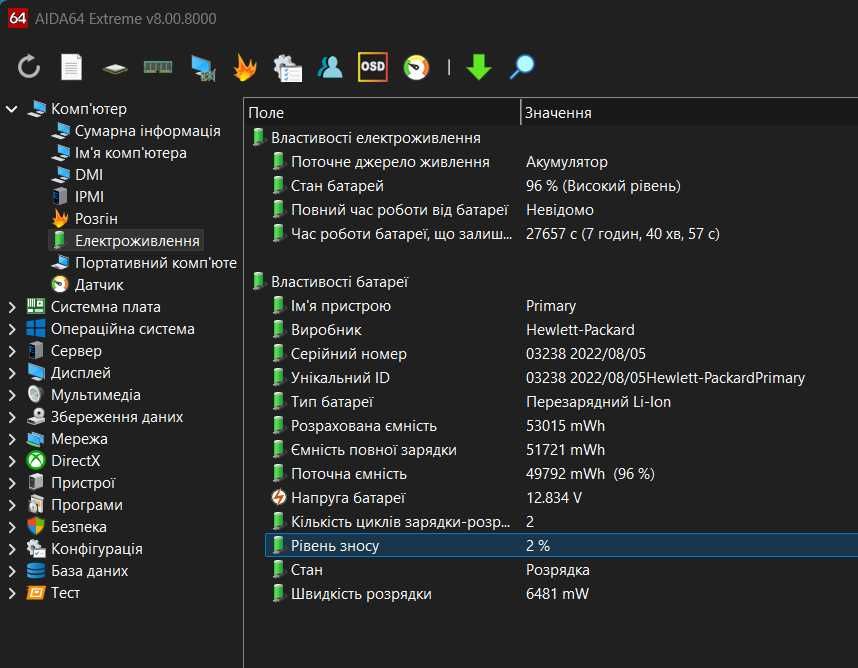Open the memory module toolbar icon
The width and height of the screenshot is (858, 668).
tap(158, 67)
